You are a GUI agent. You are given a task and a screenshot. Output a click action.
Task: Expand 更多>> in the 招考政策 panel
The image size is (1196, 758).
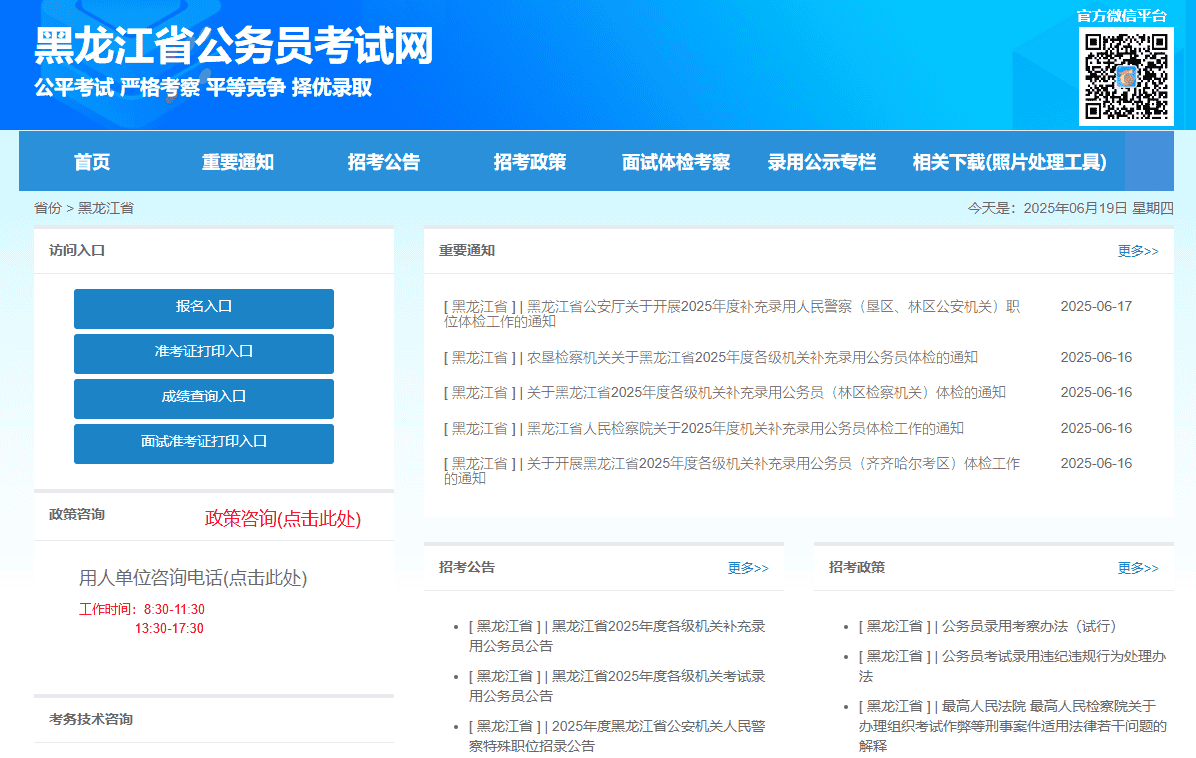tap(1138, 568)
